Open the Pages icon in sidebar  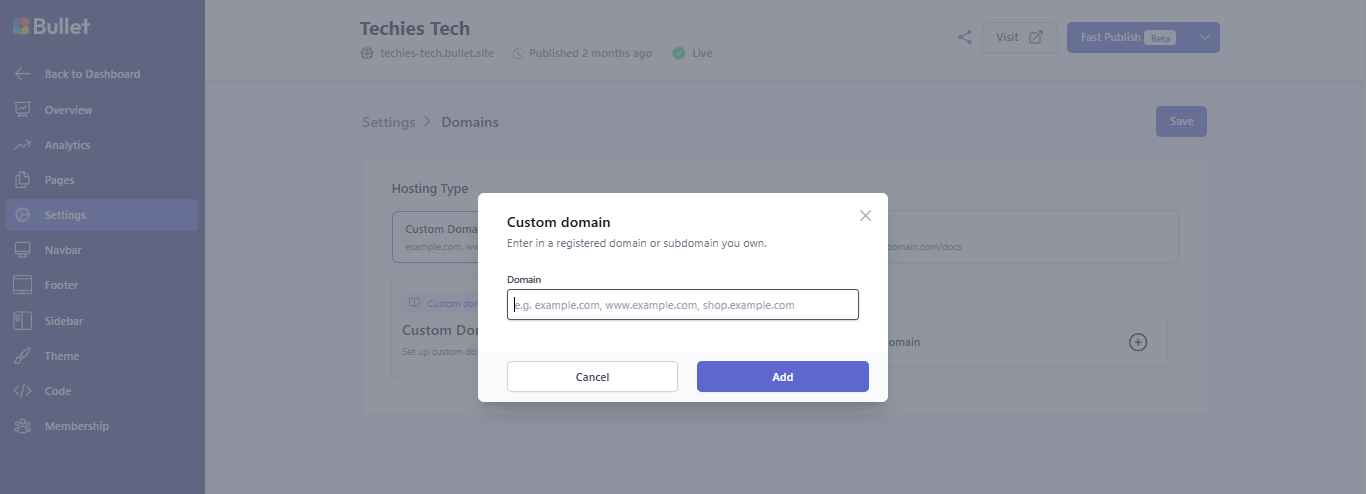(22, 180)
